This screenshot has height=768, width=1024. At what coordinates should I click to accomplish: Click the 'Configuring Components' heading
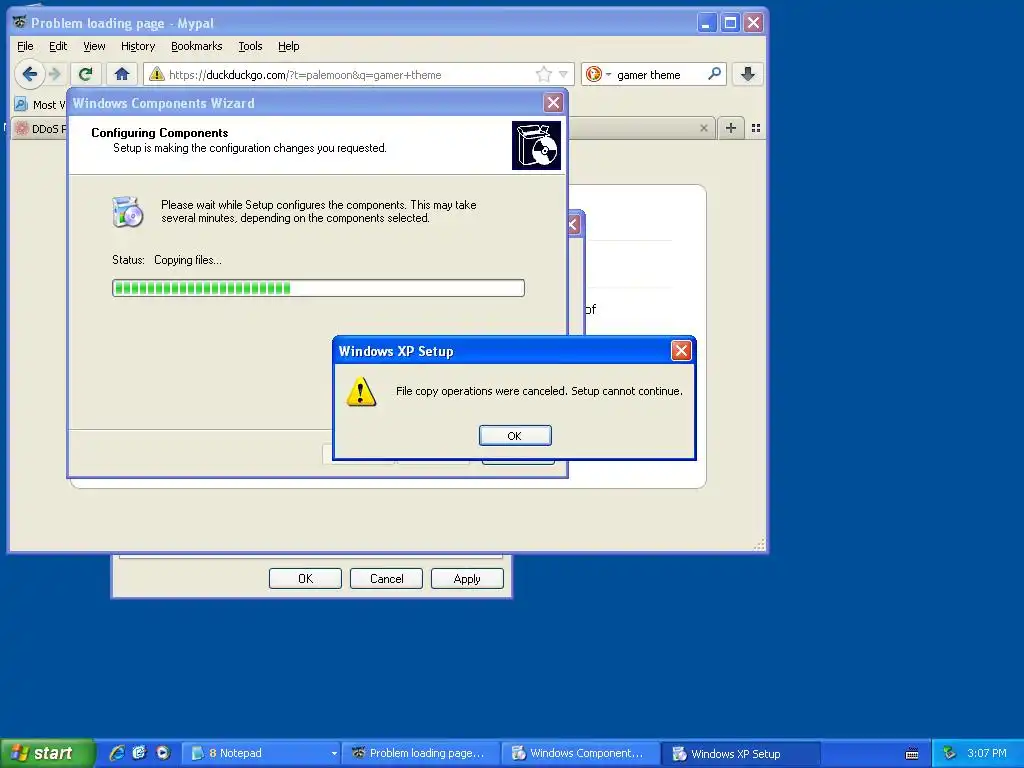[x=159, y=133]
